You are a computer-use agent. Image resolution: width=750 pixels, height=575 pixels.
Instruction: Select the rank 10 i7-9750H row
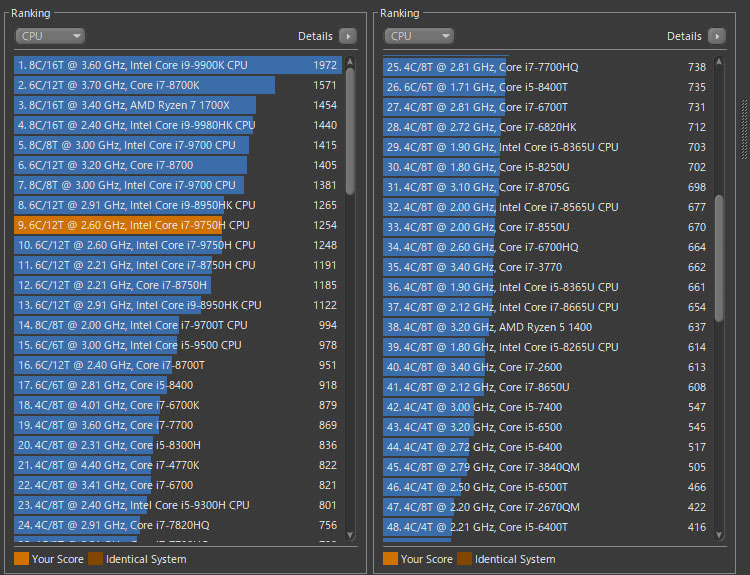pyautogui.click(x=178, y=245)
